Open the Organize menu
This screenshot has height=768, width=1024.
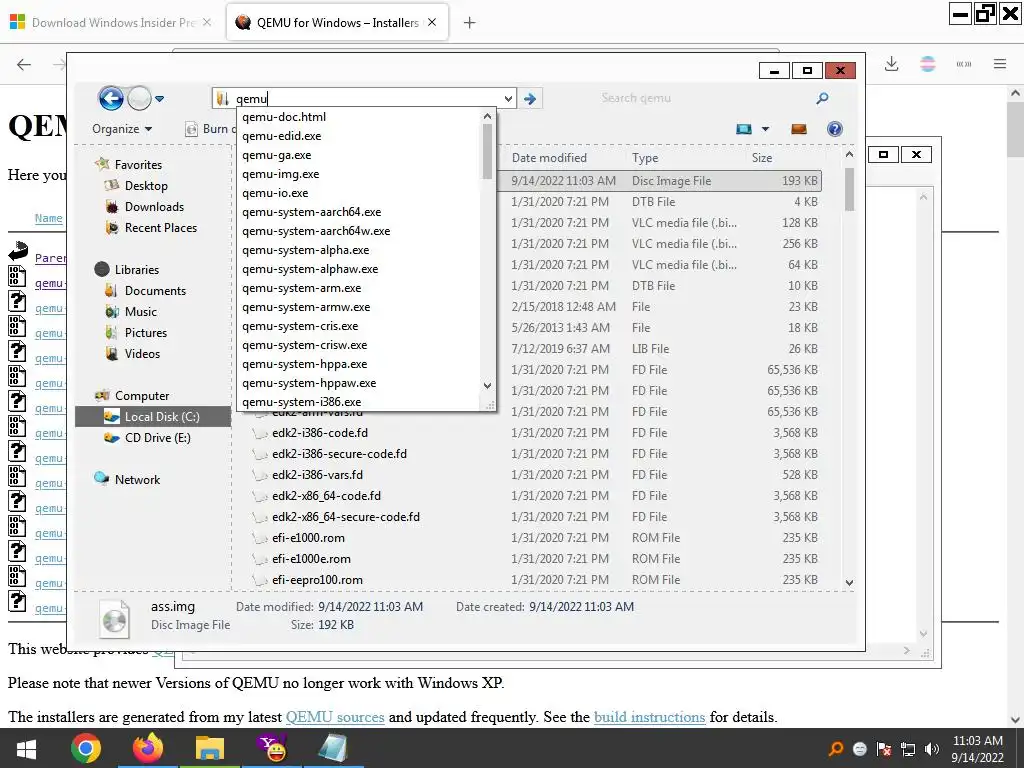[122, 129]
